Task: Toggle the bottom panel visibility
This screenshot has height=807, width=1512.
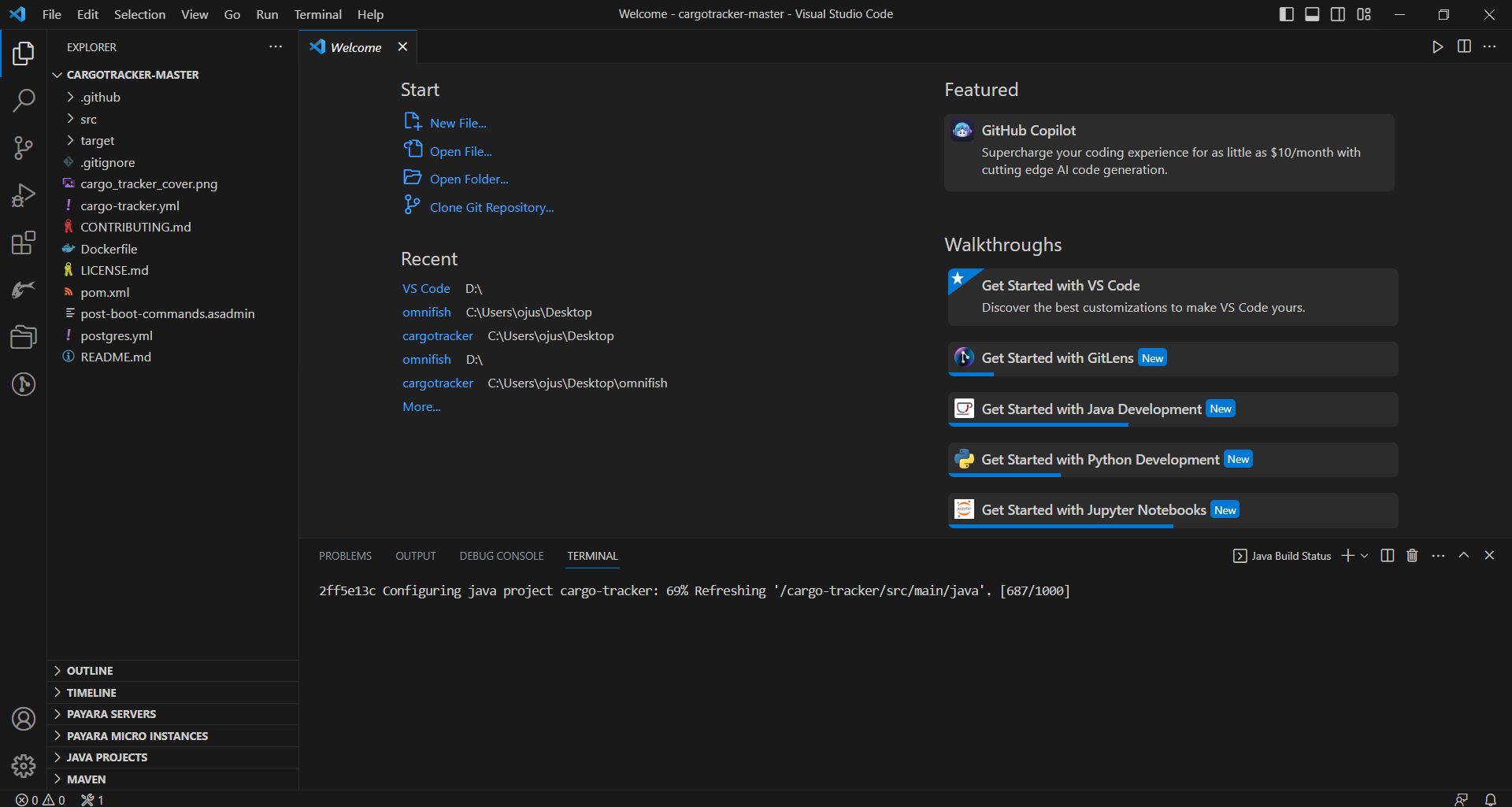Action: (1312, 14)
